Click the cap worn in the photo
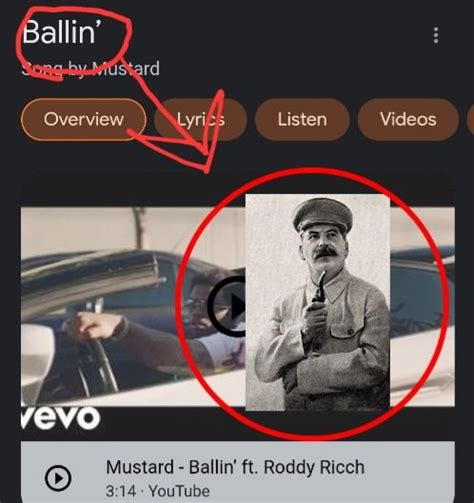The width and height of the screenshot is (474, 503). coord(323,214)
